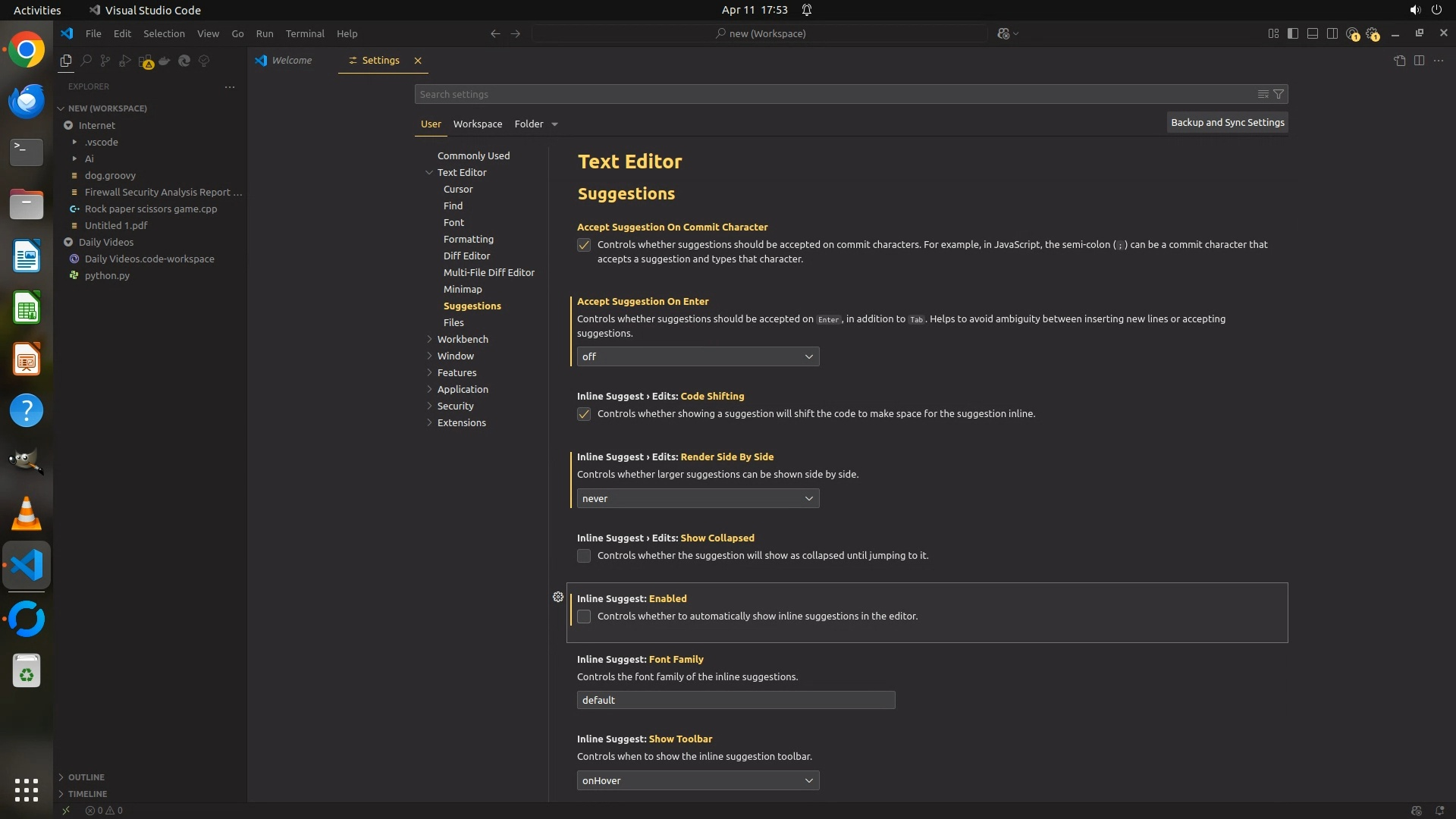Viewport: 1456px width, 819px height.
Task: Open the Docker activity bar icon
Action: click(x=165, y=61)
